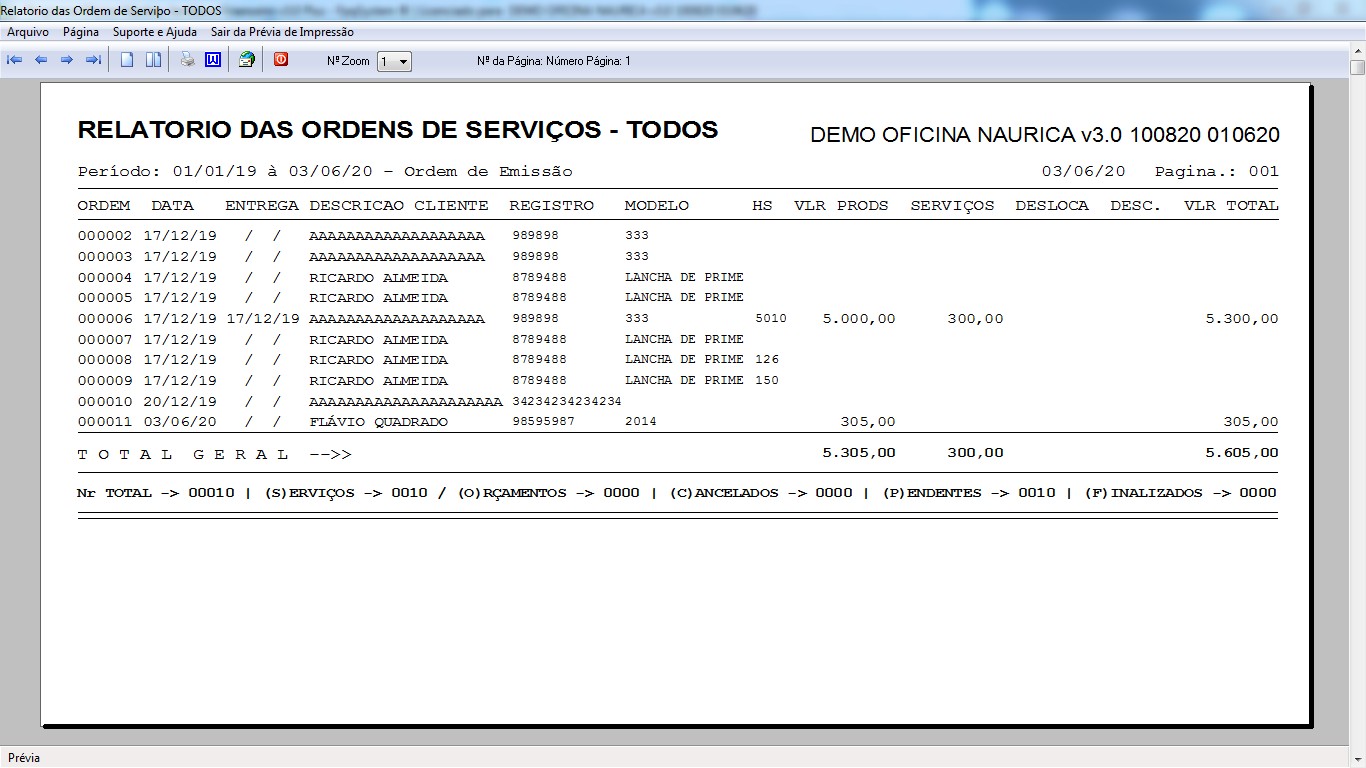The height and width of the screenshot is (768, 1366).
Task: Go to the first page of the report
Action: pos(15,60)
